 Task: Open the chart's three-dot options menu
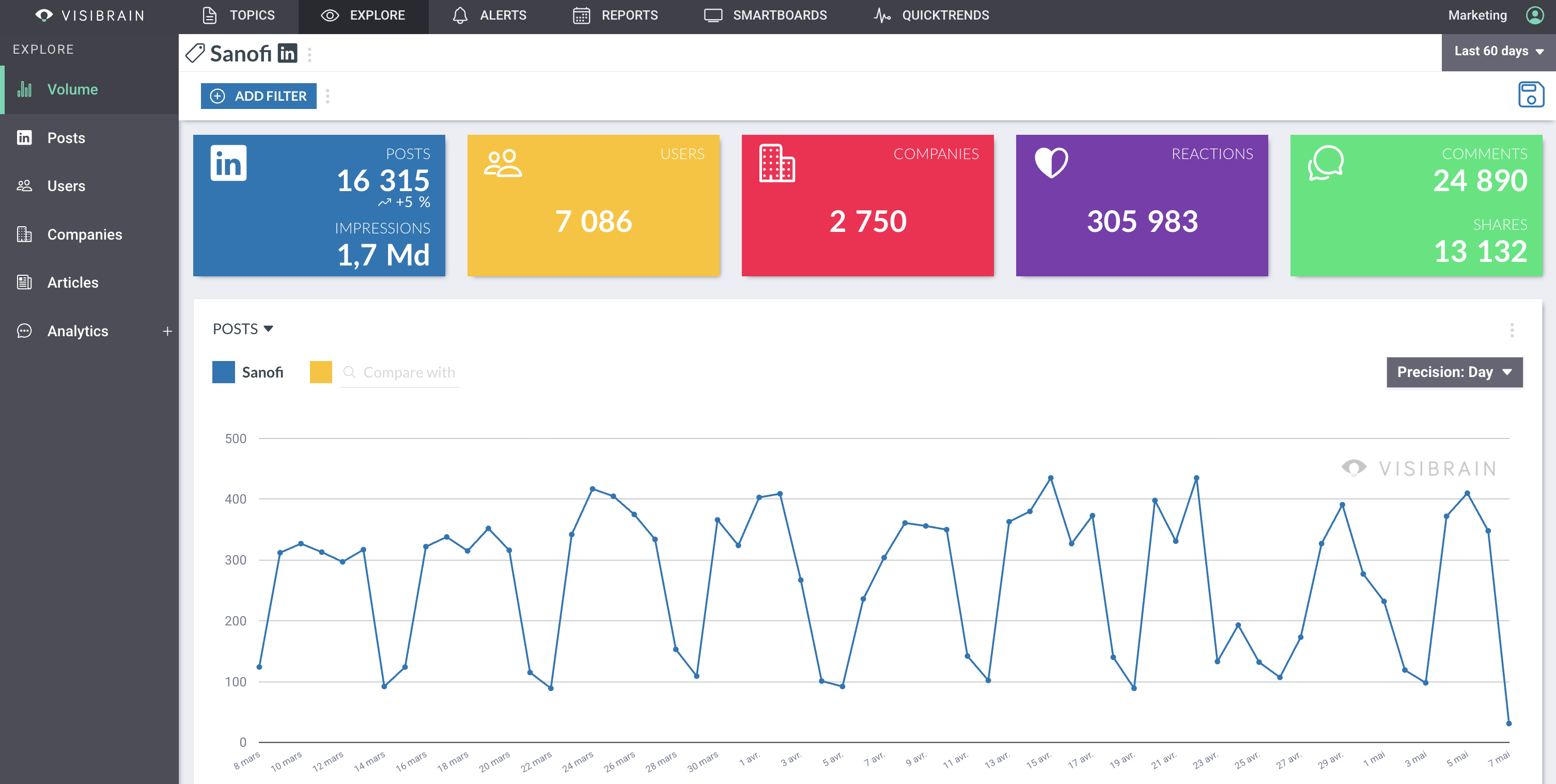pyautogui.click(x=1512, y=330)
